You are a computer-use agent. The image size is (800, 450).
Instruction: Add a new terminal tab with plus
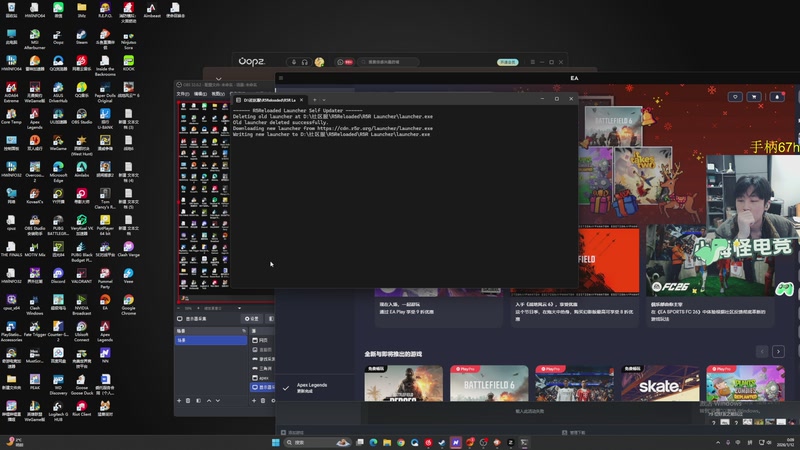[315, 100]
